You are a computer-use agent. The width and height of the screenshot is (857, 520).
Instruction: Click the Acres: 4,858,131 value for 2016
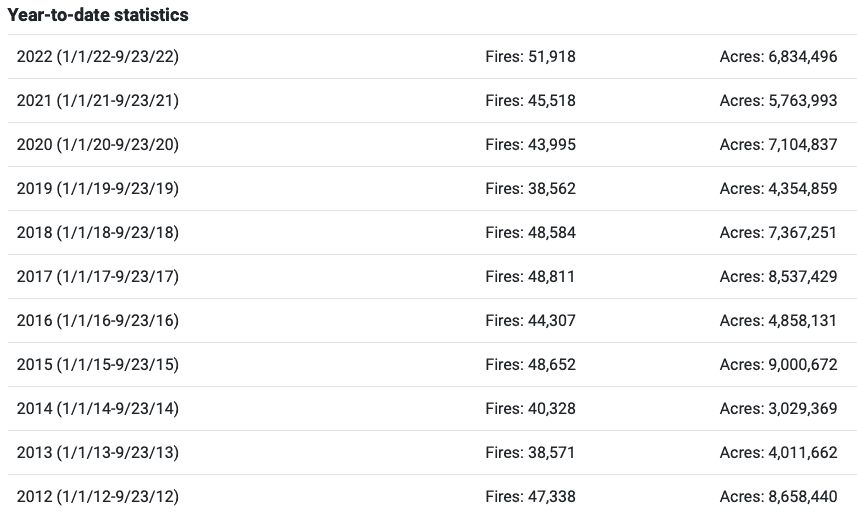778,321
